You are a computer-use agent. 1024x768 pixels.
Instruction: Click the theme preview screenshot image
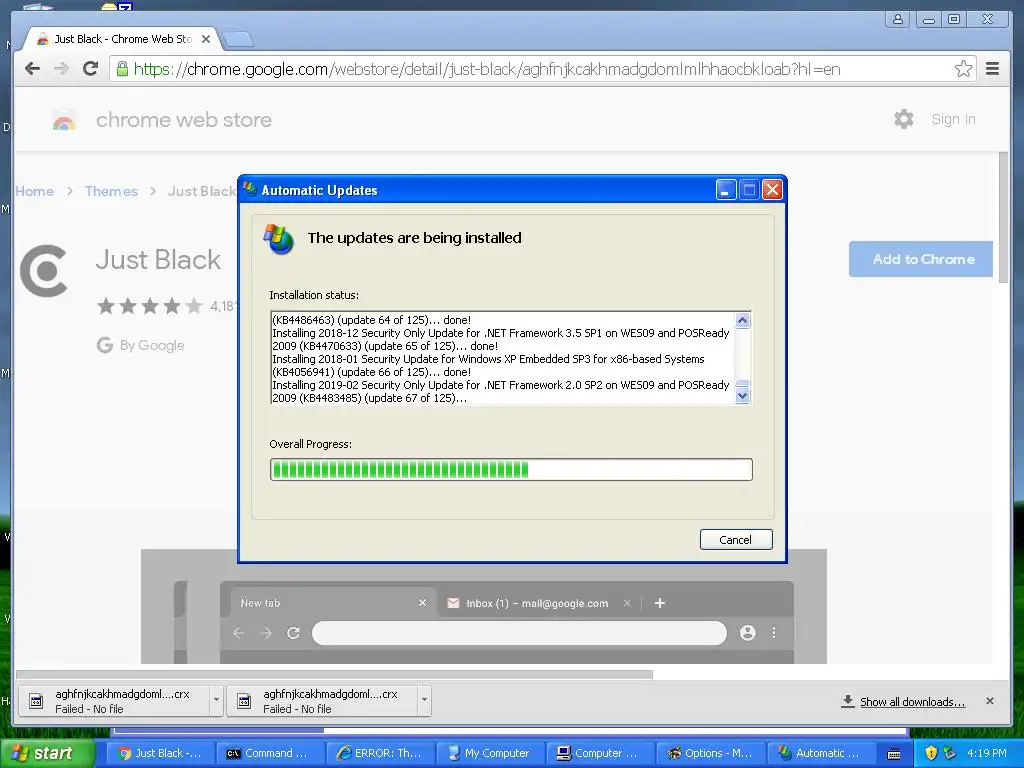tap(484, 613)
